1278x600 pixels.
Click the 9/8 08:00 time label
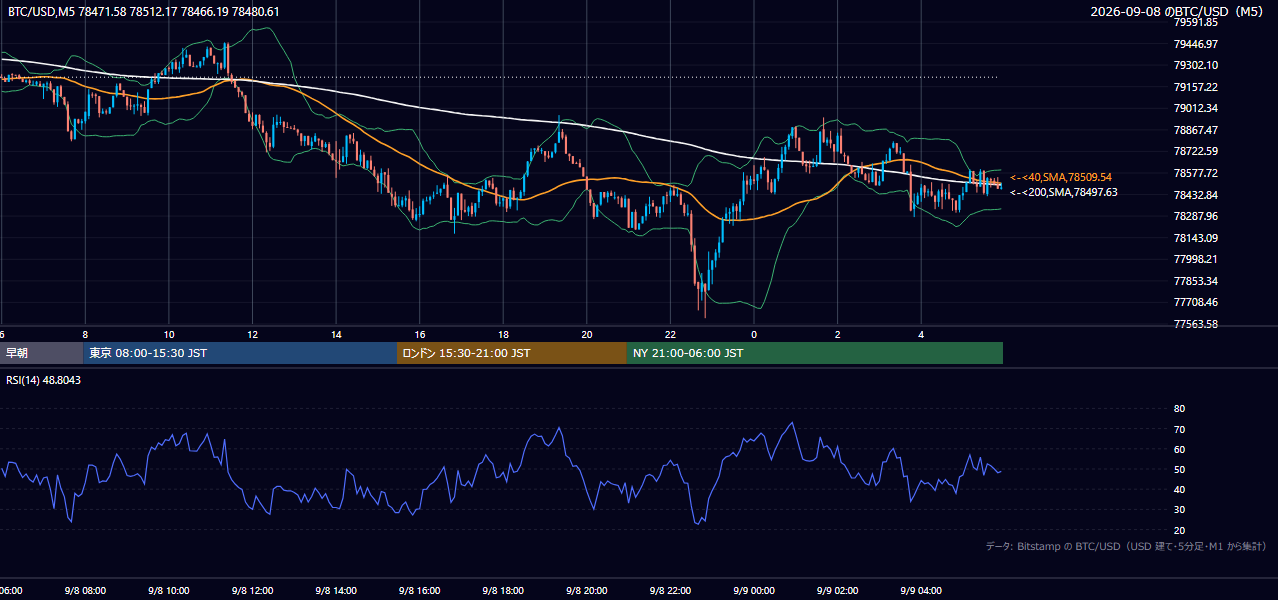point(84,590)
